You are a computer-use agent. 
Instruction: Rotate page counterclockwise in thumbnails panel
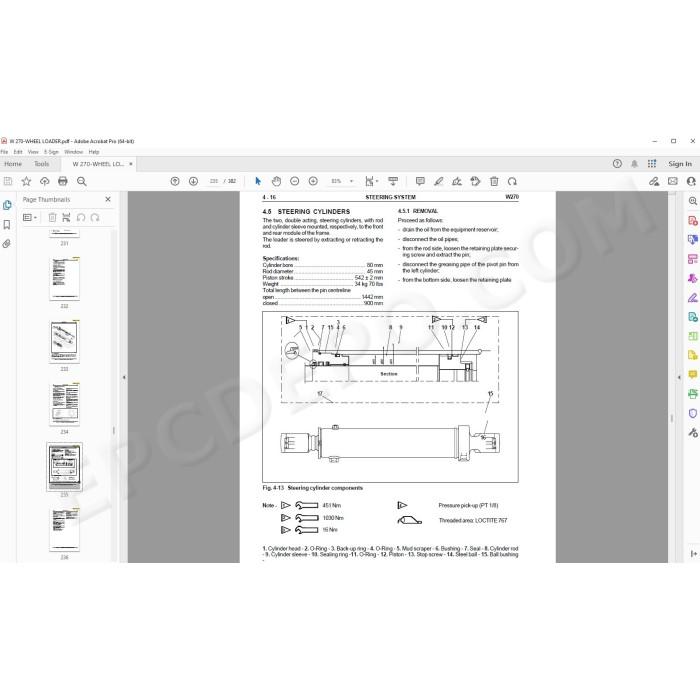pyautogui.click(x=81, y=217)
